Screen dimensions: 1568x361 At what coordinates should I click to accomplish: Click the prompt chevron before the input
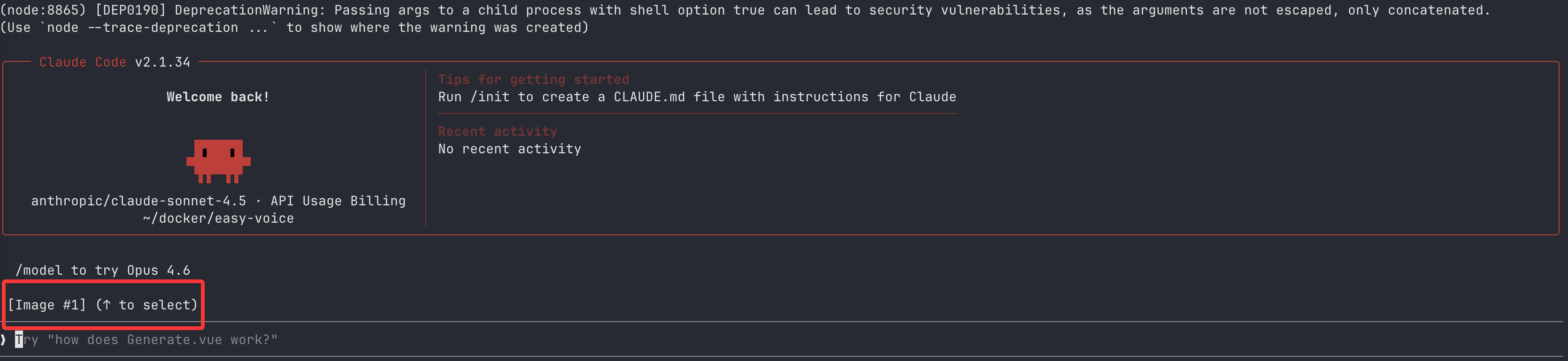tap(4, 340)
